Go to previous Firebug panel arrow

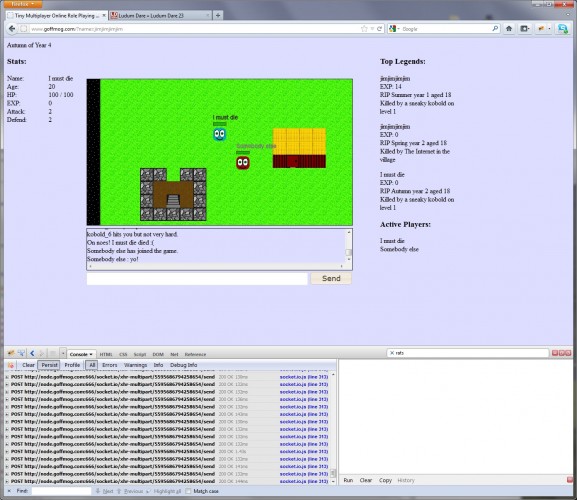[x=32, y=353]
